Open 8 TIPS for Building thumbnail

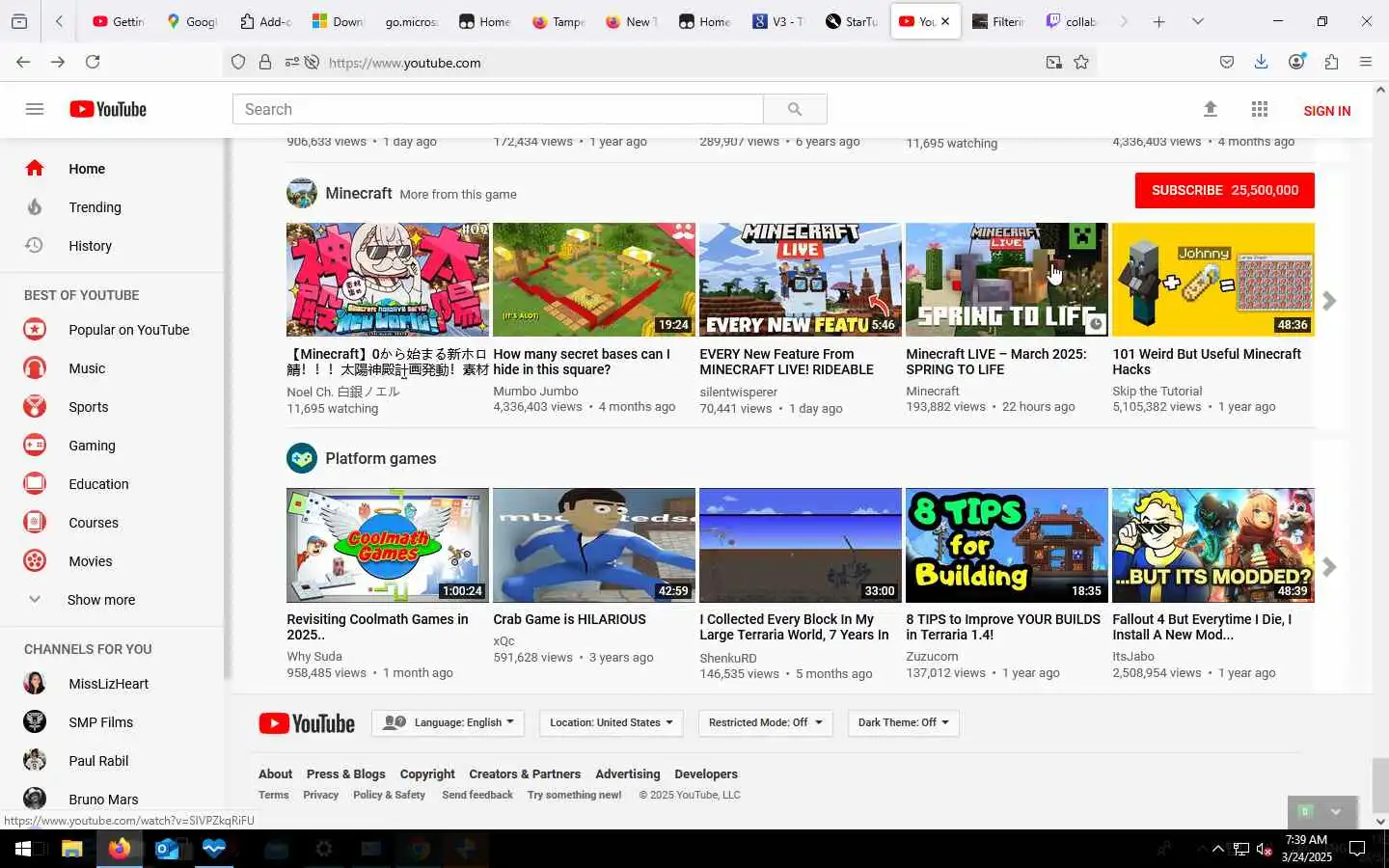click(1007, 545)
